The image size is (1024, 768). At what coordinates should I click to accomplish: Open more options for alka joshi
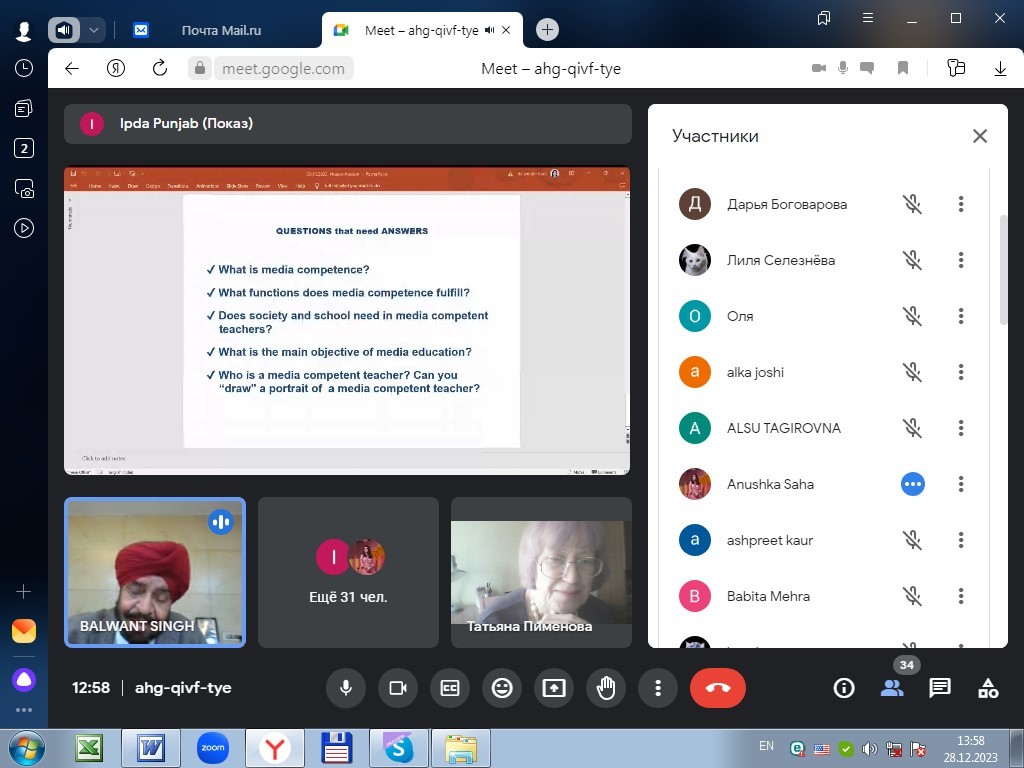tap(961, 372)
